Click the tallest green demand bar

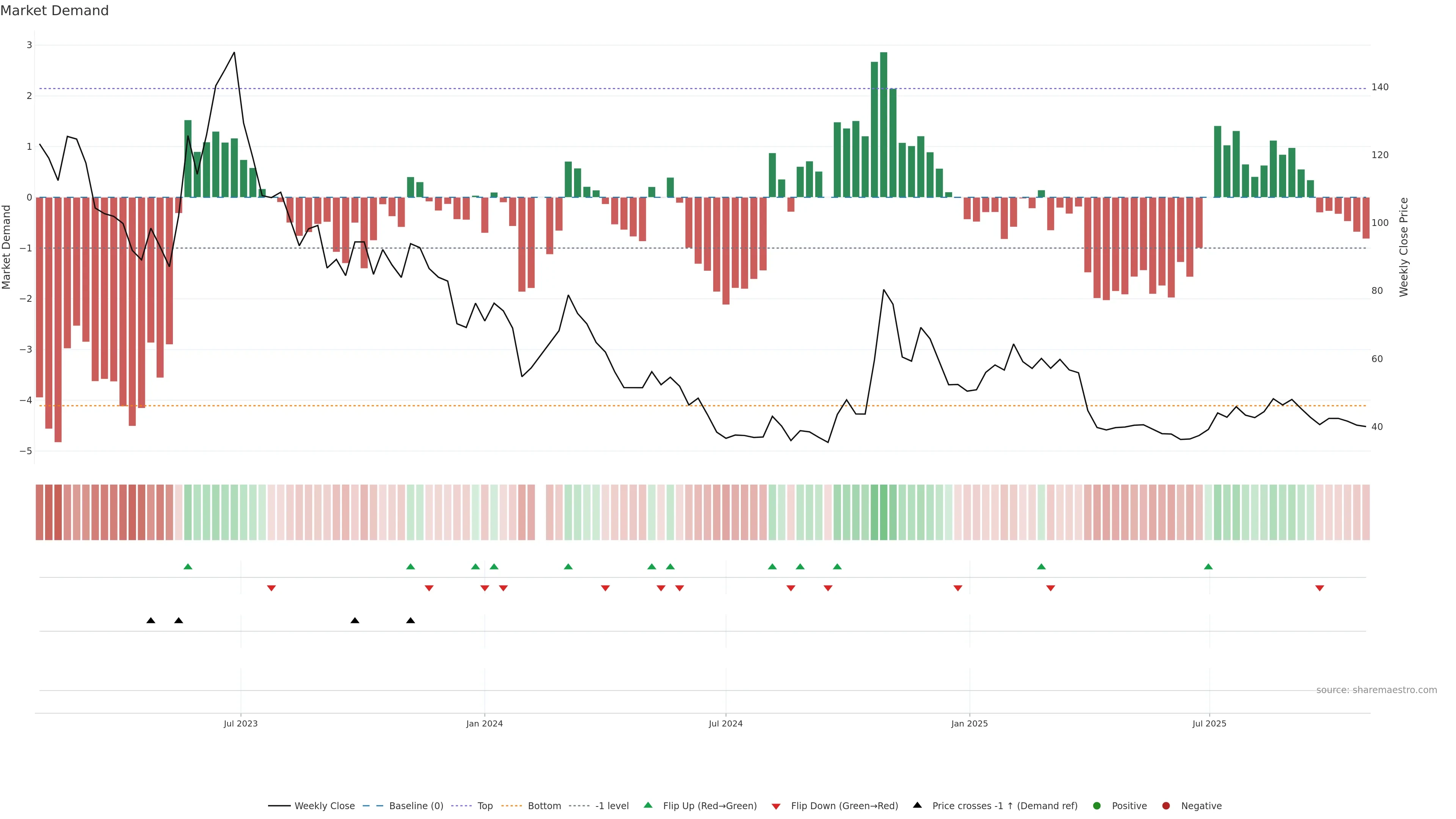[883, 124]
